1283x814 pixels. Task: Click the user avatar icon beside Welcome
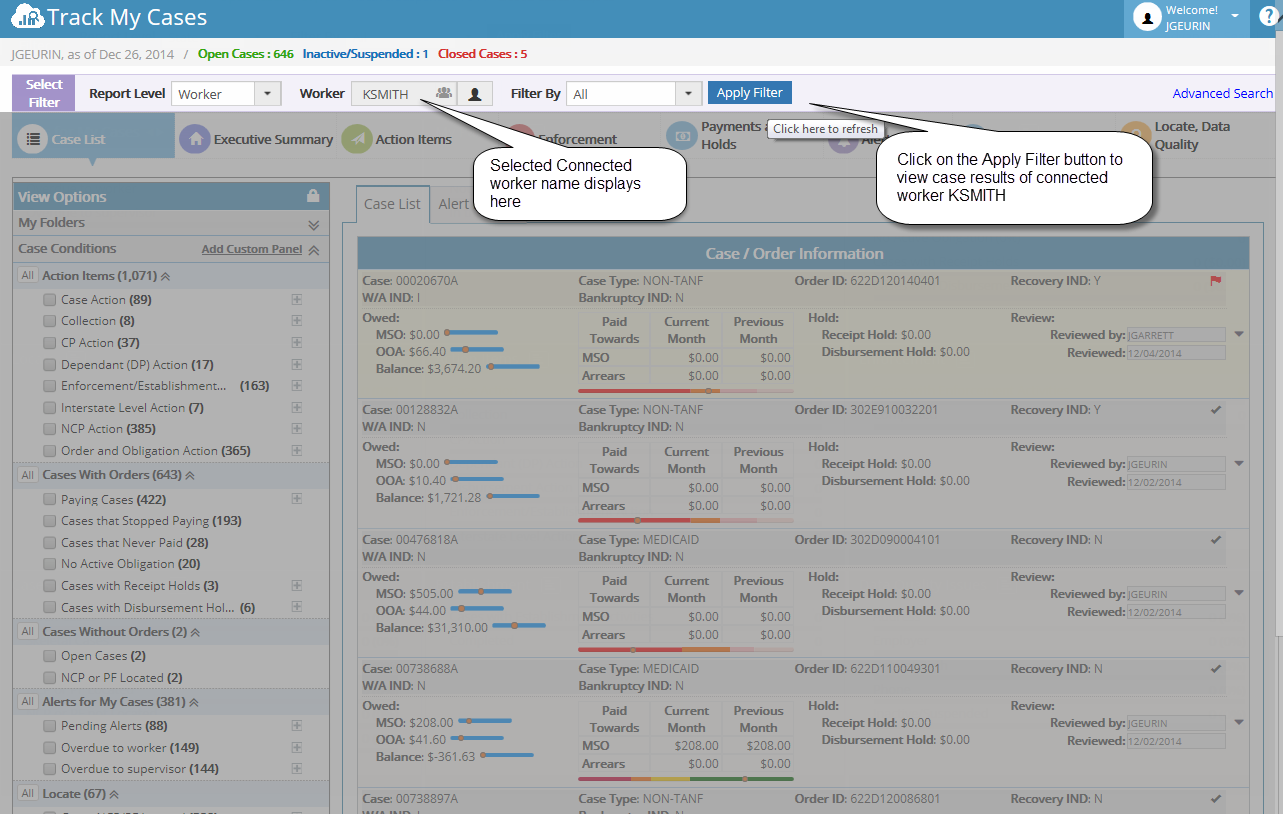click(1147, 18)
